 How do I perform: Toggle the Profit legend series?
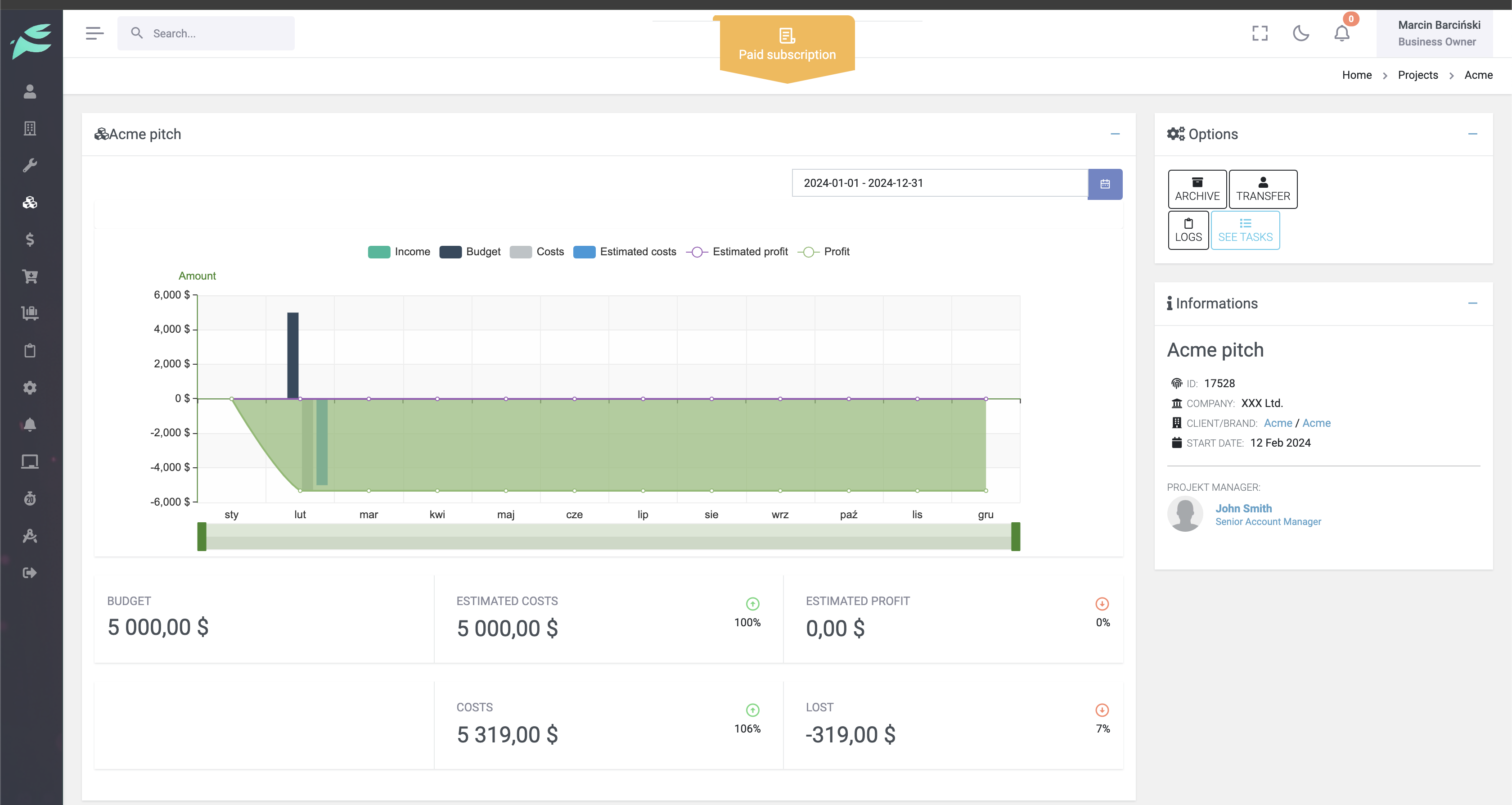823,252
